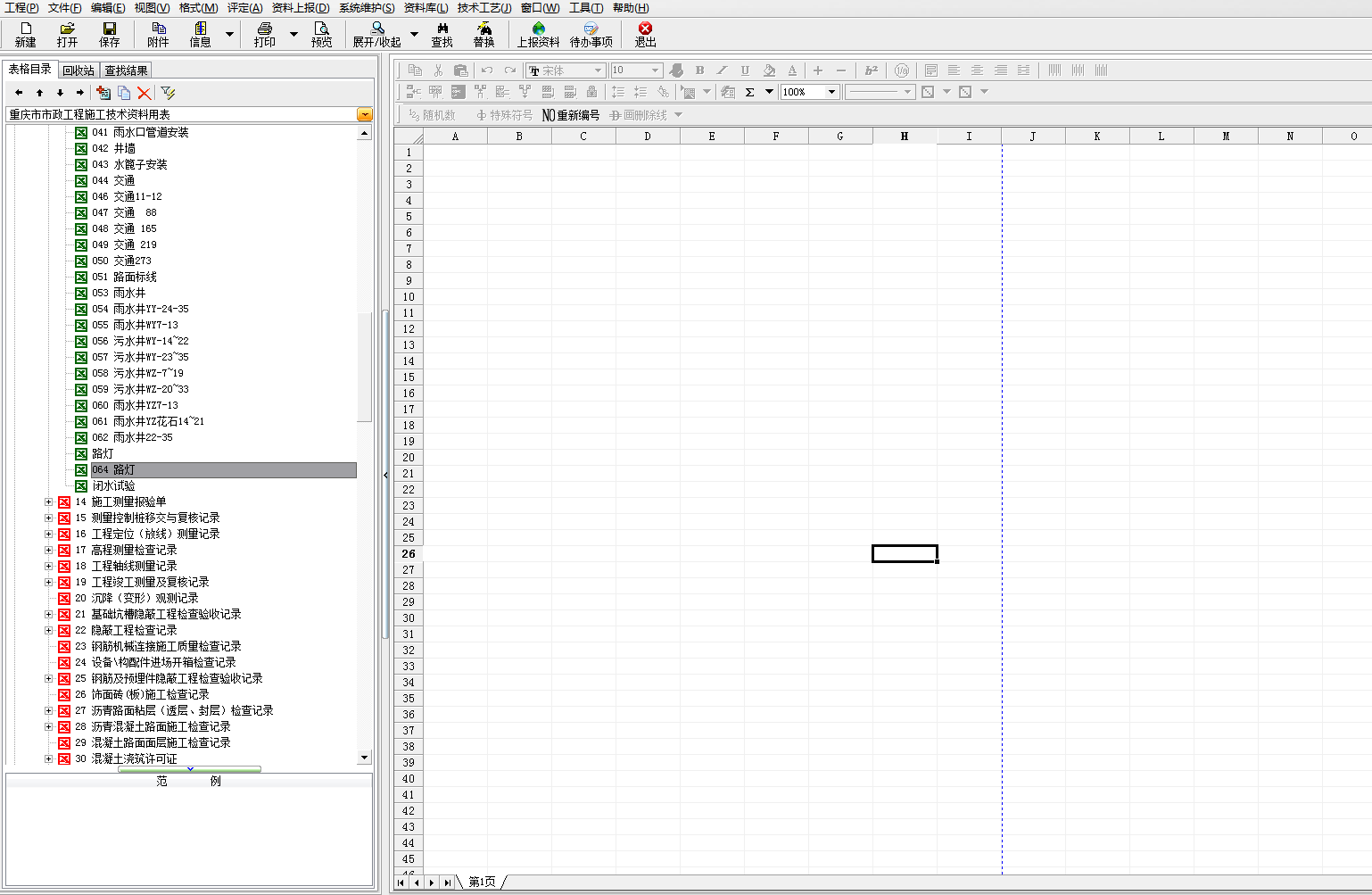Click the 退出 exit button
The height and width of the screenshot is (895, 1372).
645,34
